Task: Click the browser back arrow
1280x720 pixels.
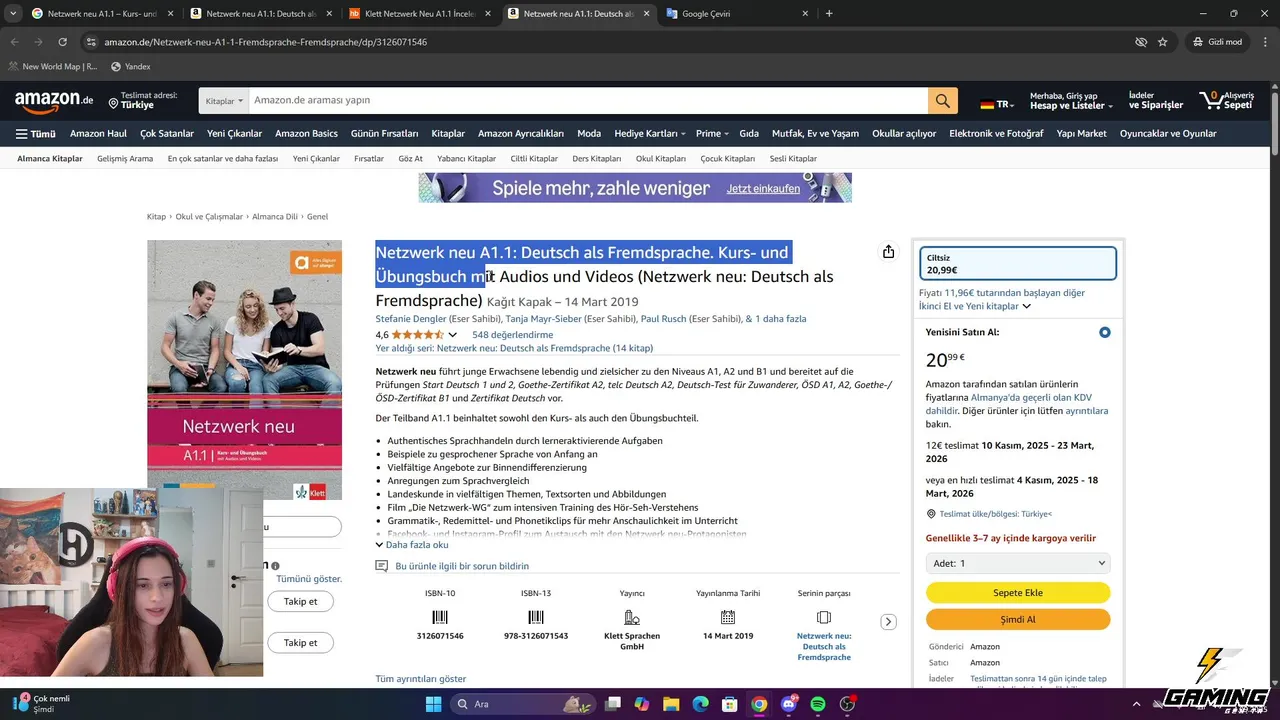Action: pyautogui.click(x=14, y=42)
